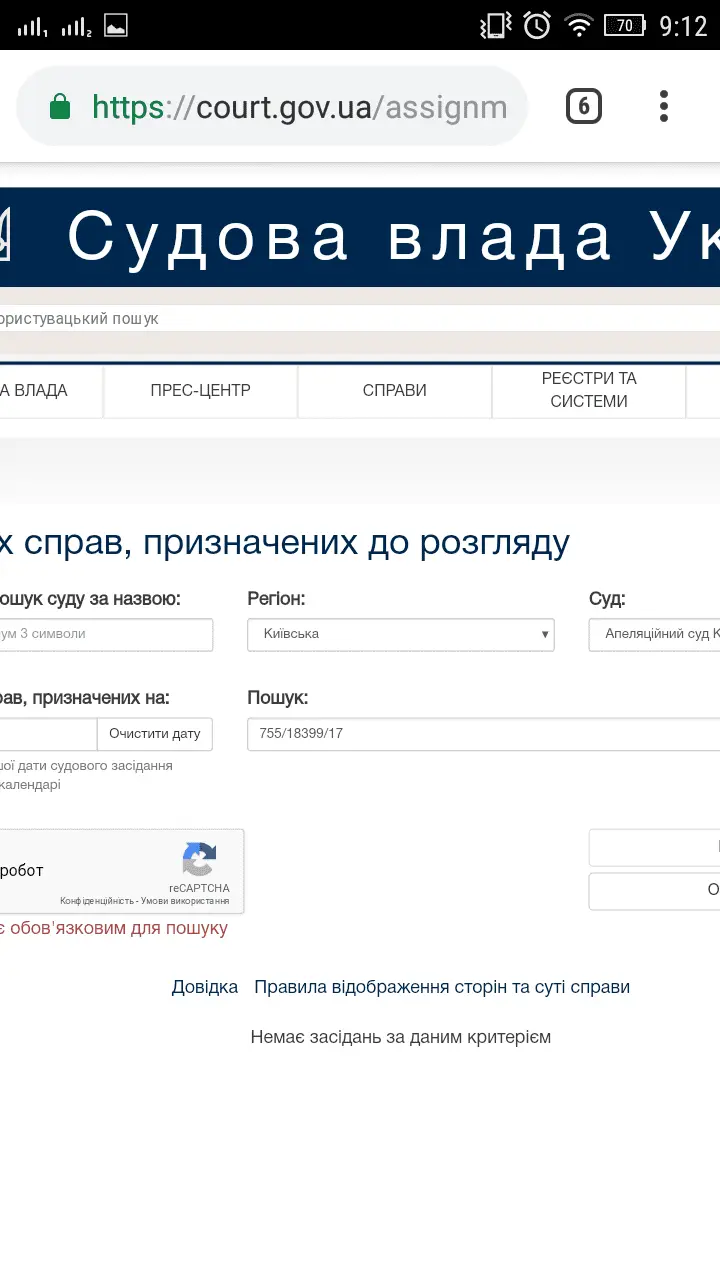720x1280 pixels.
Task: Tap the Wi-Fi icon in status bar
Action: pos(578,25)
